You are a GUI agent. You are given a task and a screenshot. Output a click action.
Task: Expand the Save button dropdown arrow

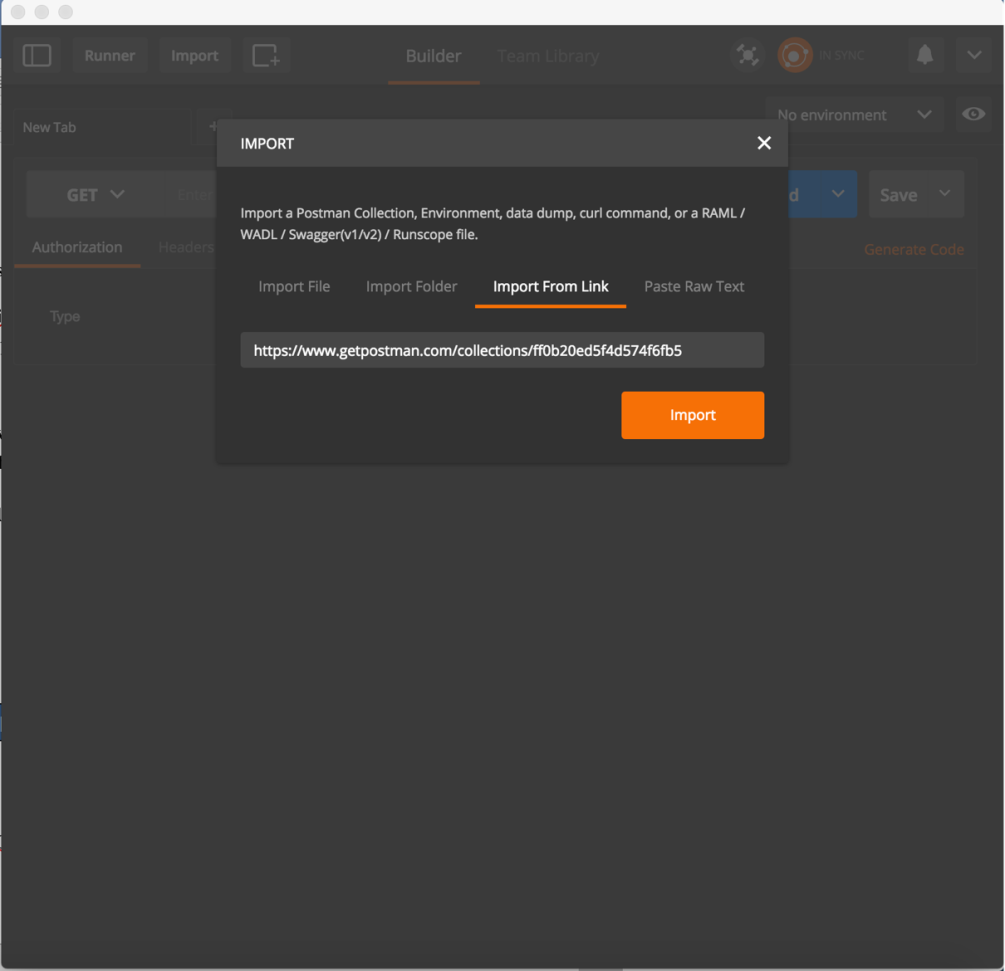(945, 194)
